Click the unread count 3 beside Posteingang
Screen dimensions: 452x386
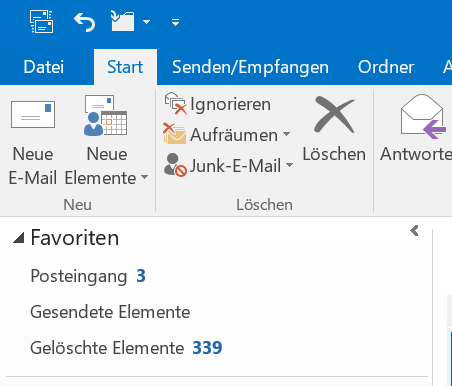(x=141, y=276)
